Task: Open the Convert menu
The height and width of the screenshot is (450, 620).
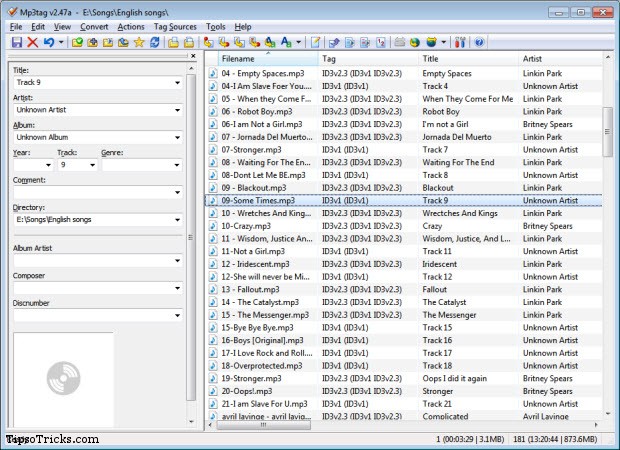Action: tap(94, 27)
